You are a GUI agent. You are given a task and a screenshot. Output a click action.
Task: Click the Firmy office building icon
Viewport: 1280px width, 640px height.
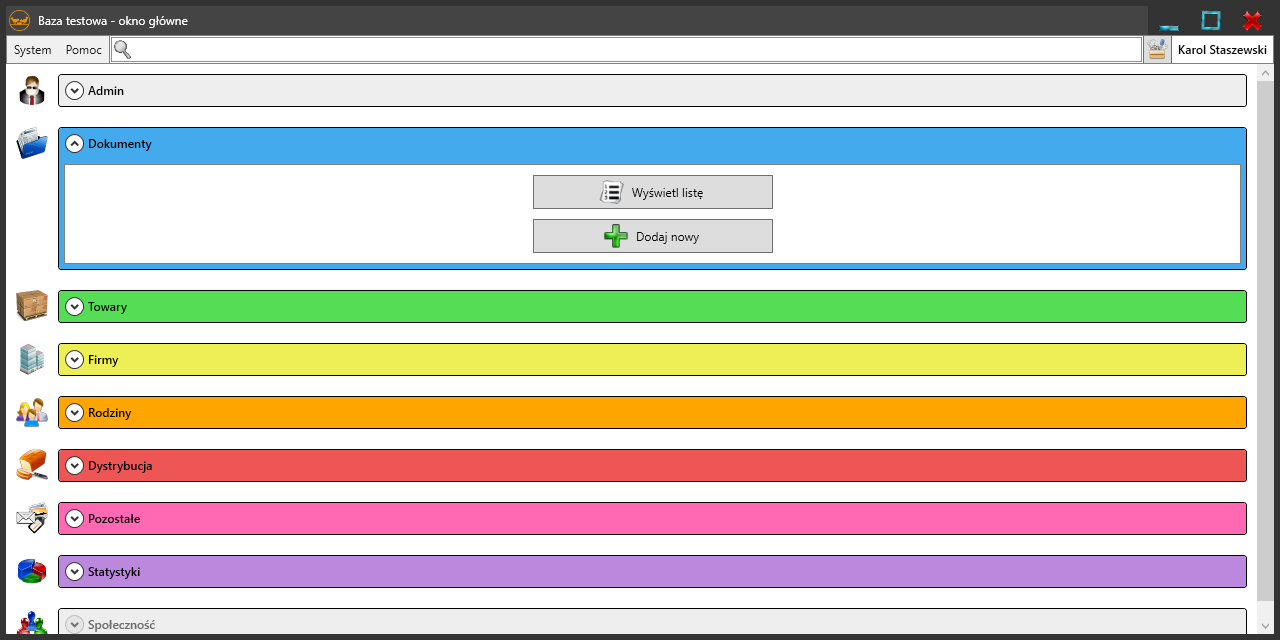pyautogui.click(x=32, y=359)
